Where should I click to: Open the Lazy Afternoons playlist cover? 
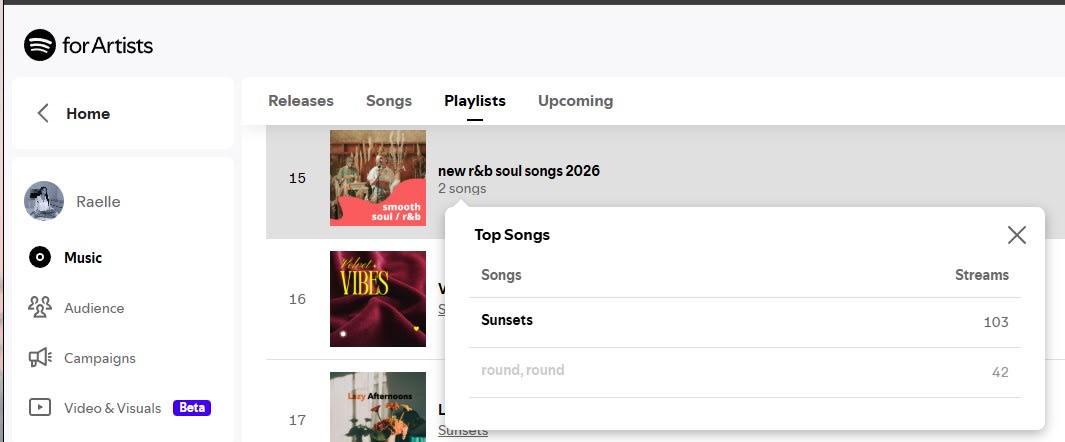pyautogui.click(x=378, y=407)
